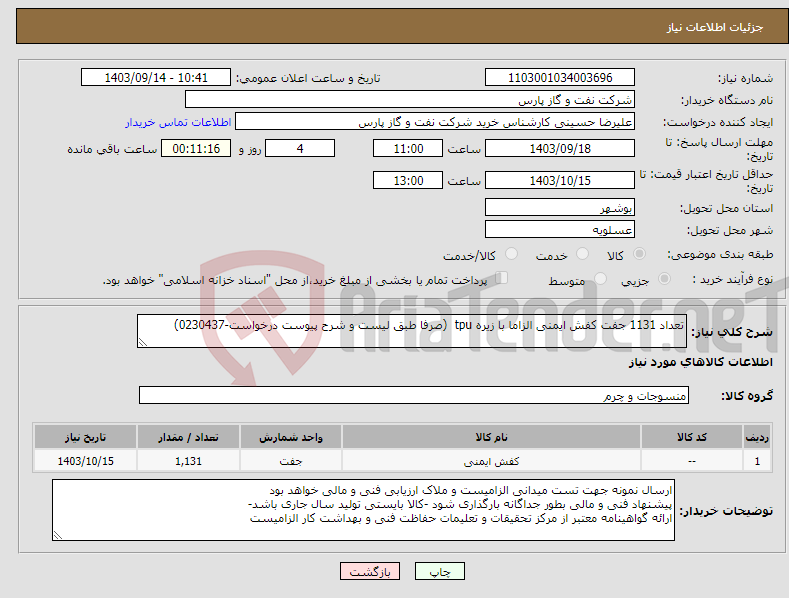Click the شرح کلی نیاز description textarea
Image resolution: width=789 pixels, height=598 pixels.
tap(412, 331)
